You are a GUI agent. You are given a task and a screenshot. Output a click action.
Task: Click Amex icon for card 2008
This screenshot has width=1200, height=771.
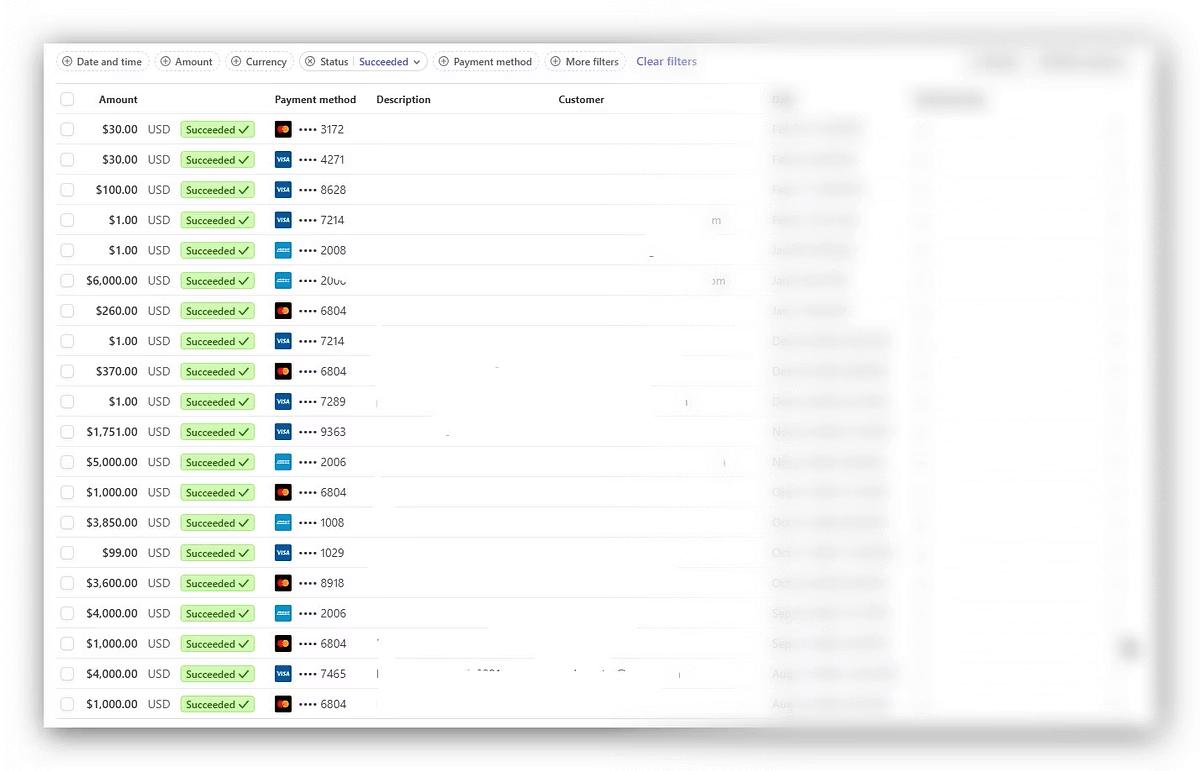[283, 250]
